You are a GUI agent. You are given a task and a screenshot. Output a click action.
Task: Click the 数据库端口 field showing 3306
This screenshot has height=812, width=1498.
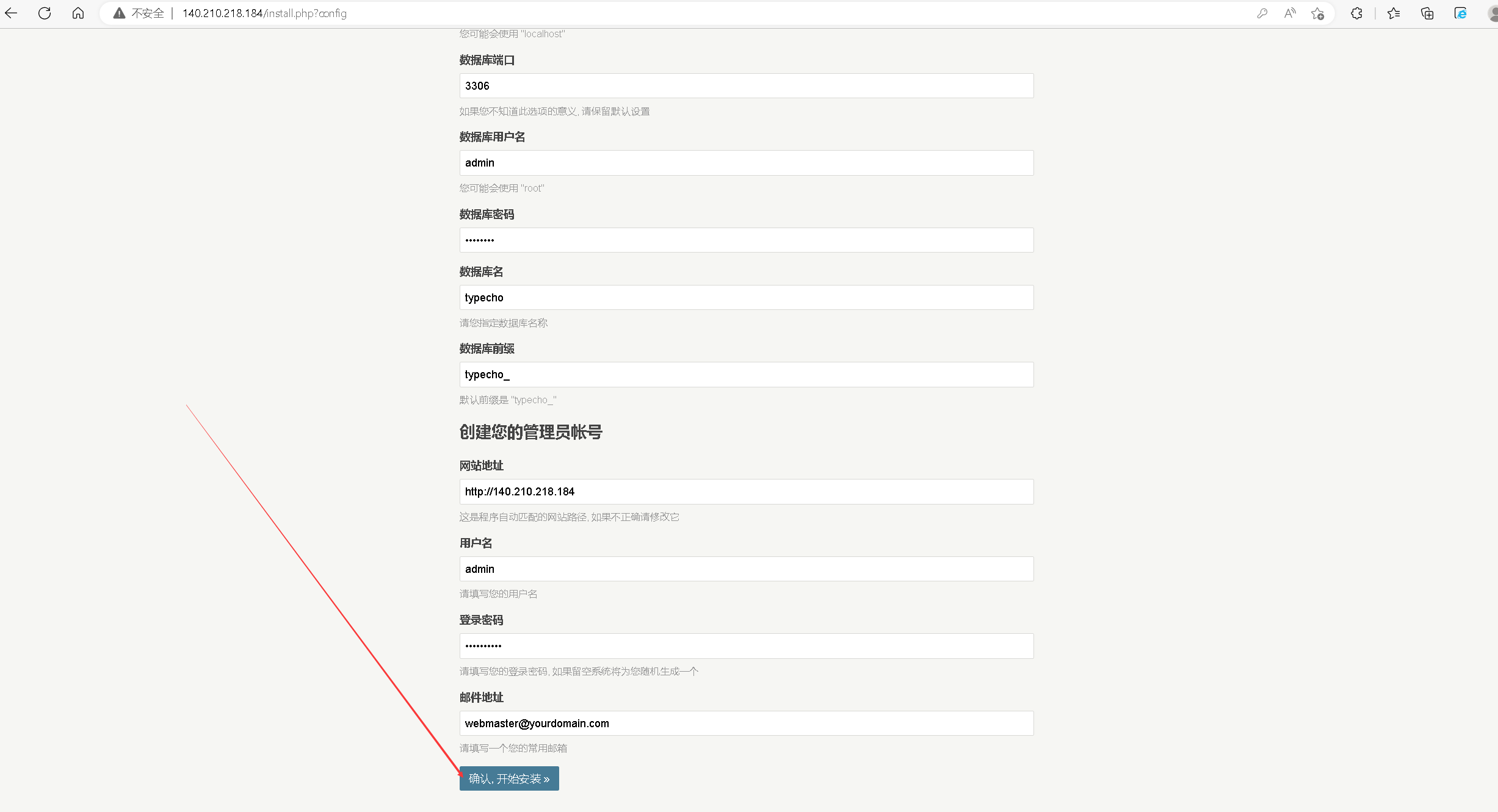(x=746, y=86)
